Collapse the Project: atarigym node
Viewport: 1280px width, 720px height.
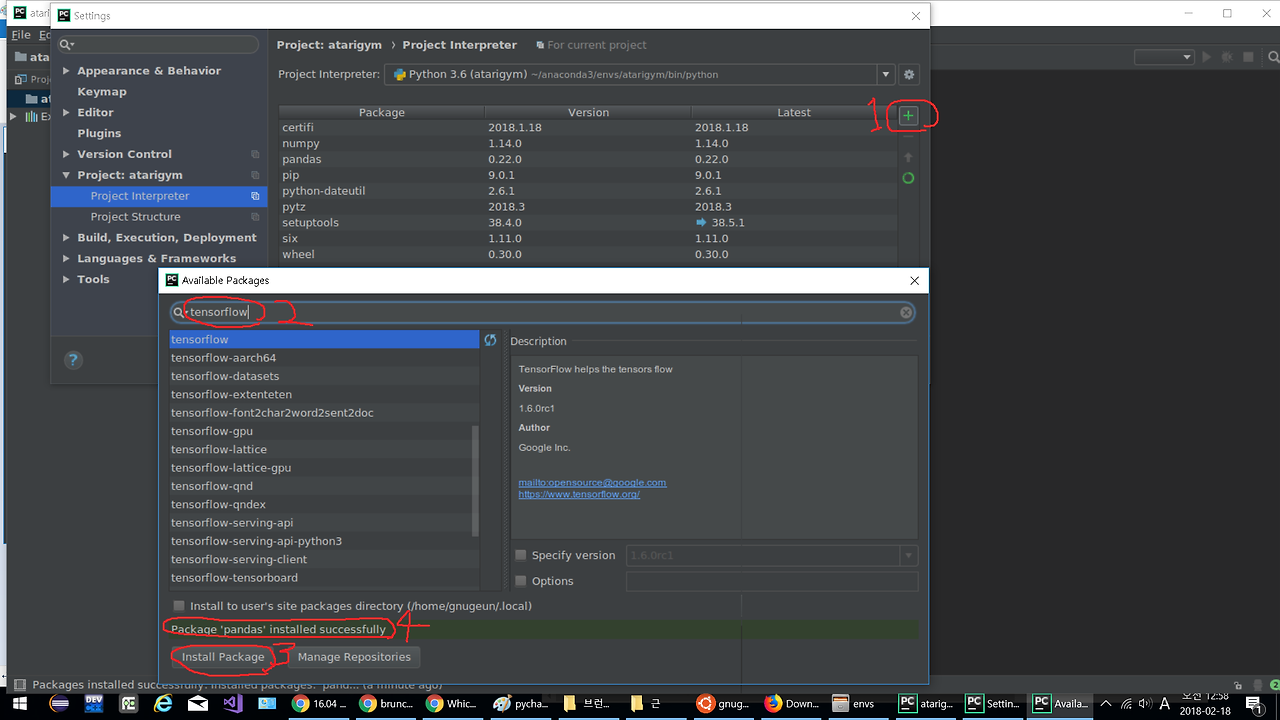coord(66,175)
